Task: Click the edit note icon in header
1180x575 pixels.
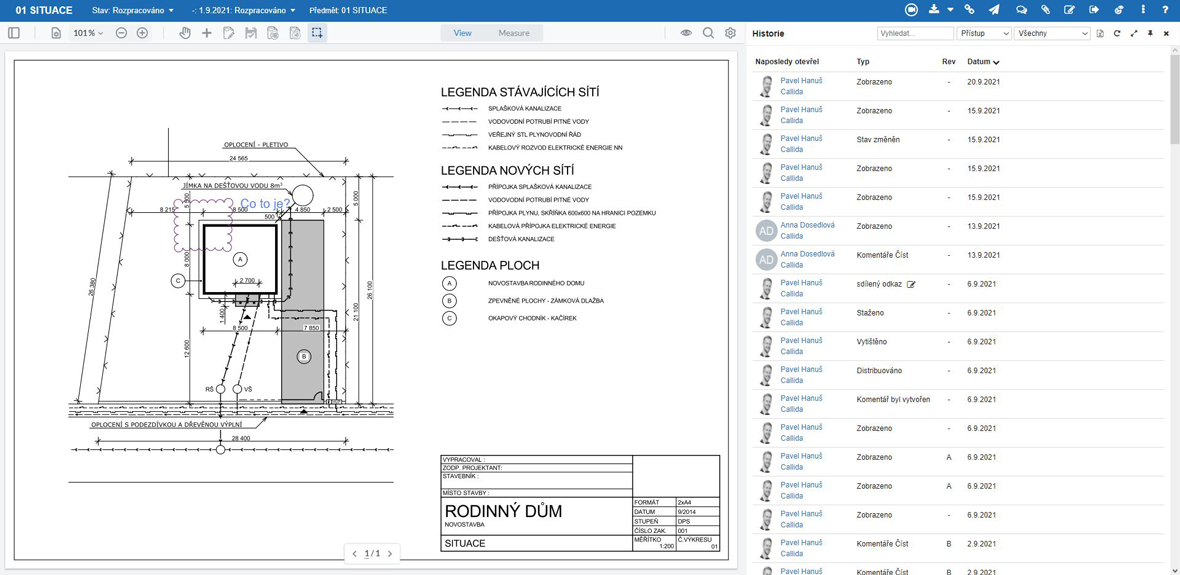Action: click(1069, 10)
